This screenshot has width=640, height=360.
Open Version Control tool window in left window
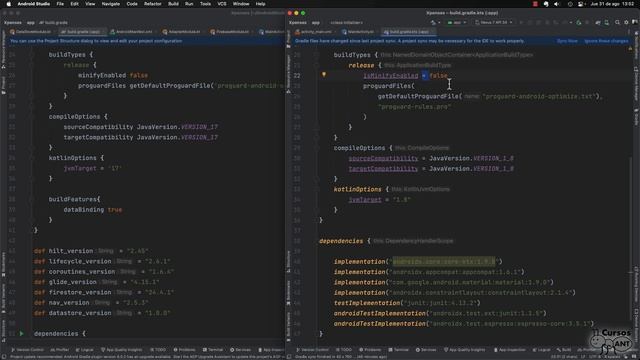(27, 350)
